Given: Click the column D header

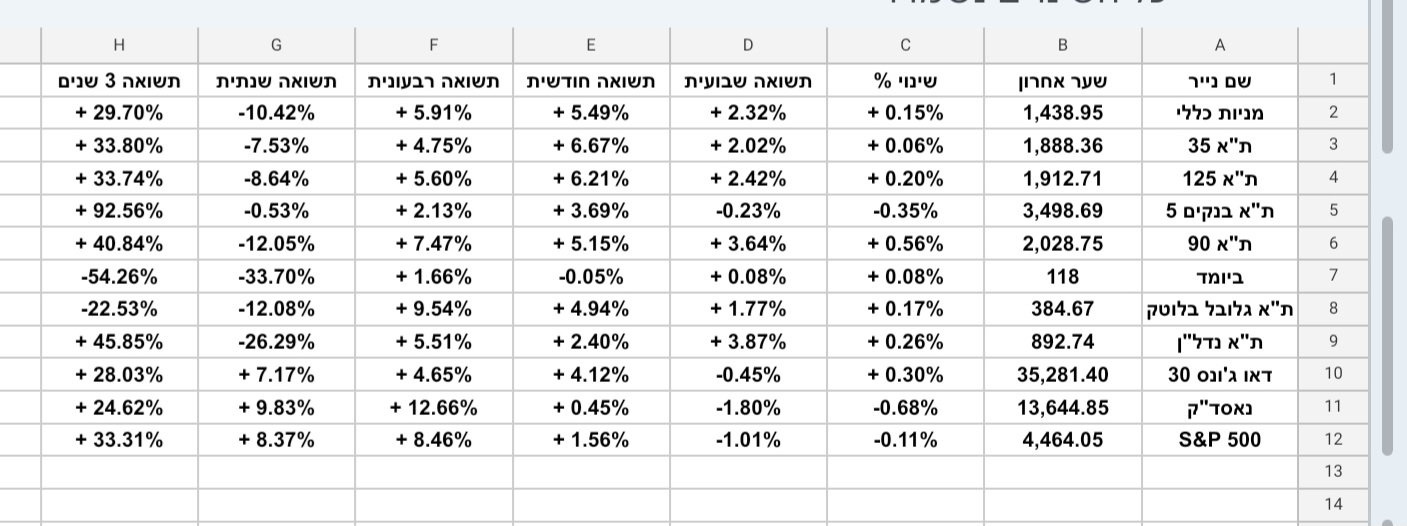Looking at the screenshot, I should click(x=748, y=44).
